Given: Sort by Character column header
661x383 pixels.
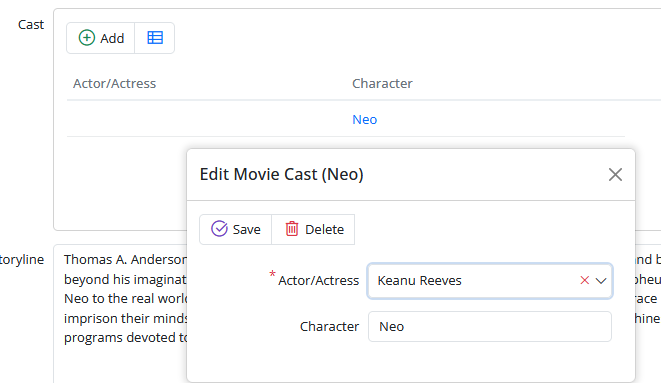Looking at the screenshot, I should (382, 83).
